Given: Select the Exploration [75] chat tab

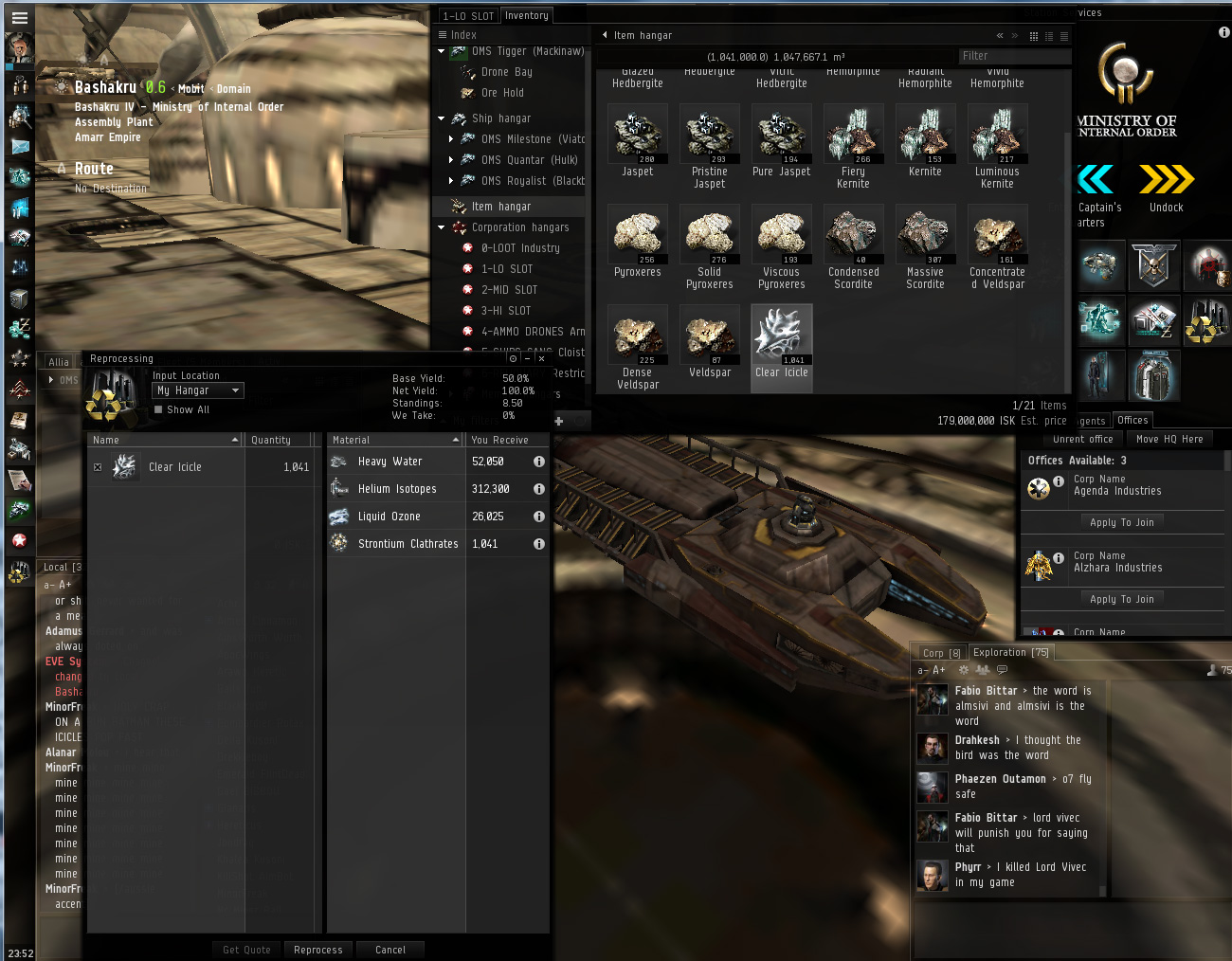Looking at the screenshot, I should tap(1011, 652).
